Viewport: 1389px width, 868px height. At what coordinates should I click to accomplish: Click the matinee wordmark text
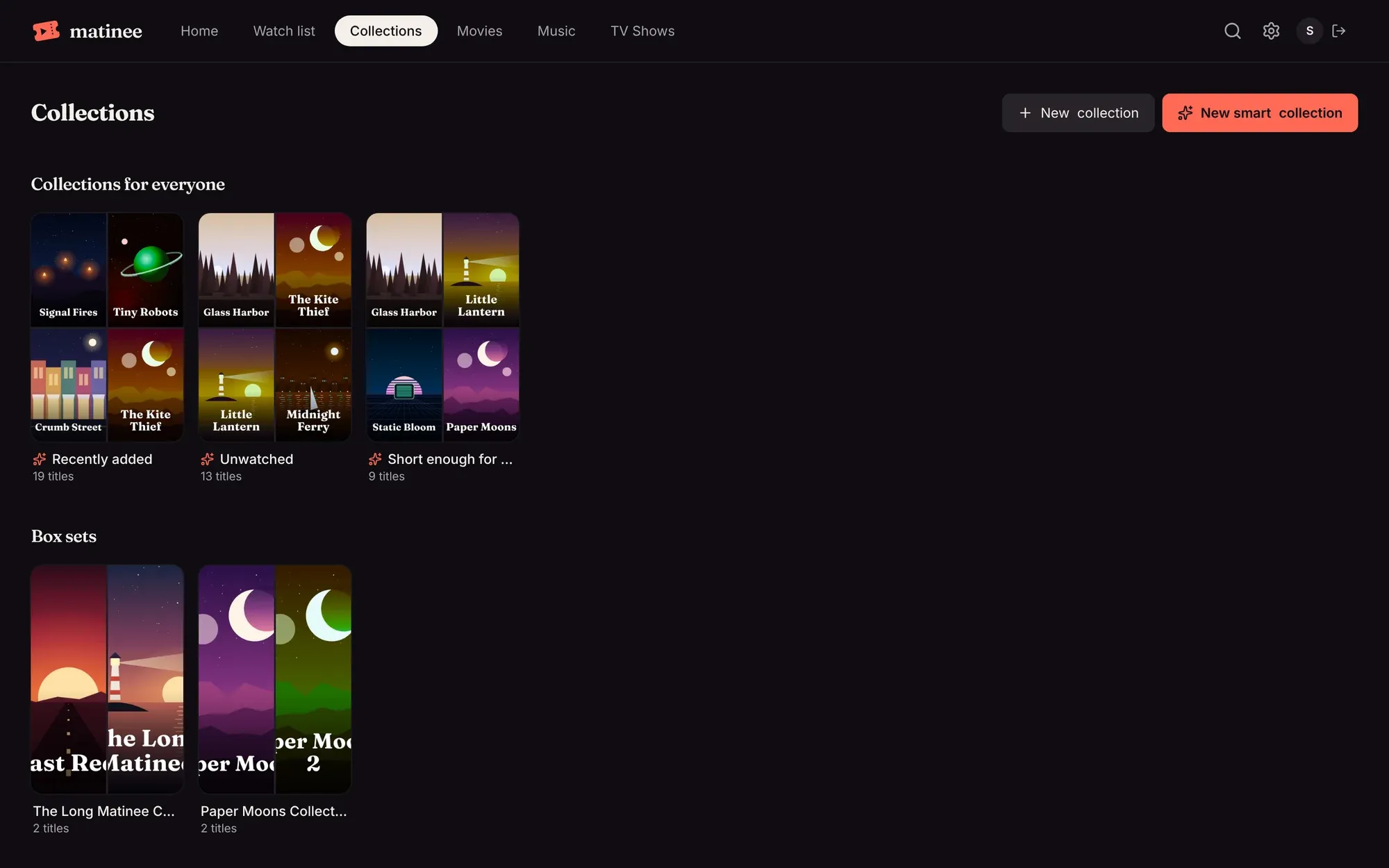coord(106,31)
